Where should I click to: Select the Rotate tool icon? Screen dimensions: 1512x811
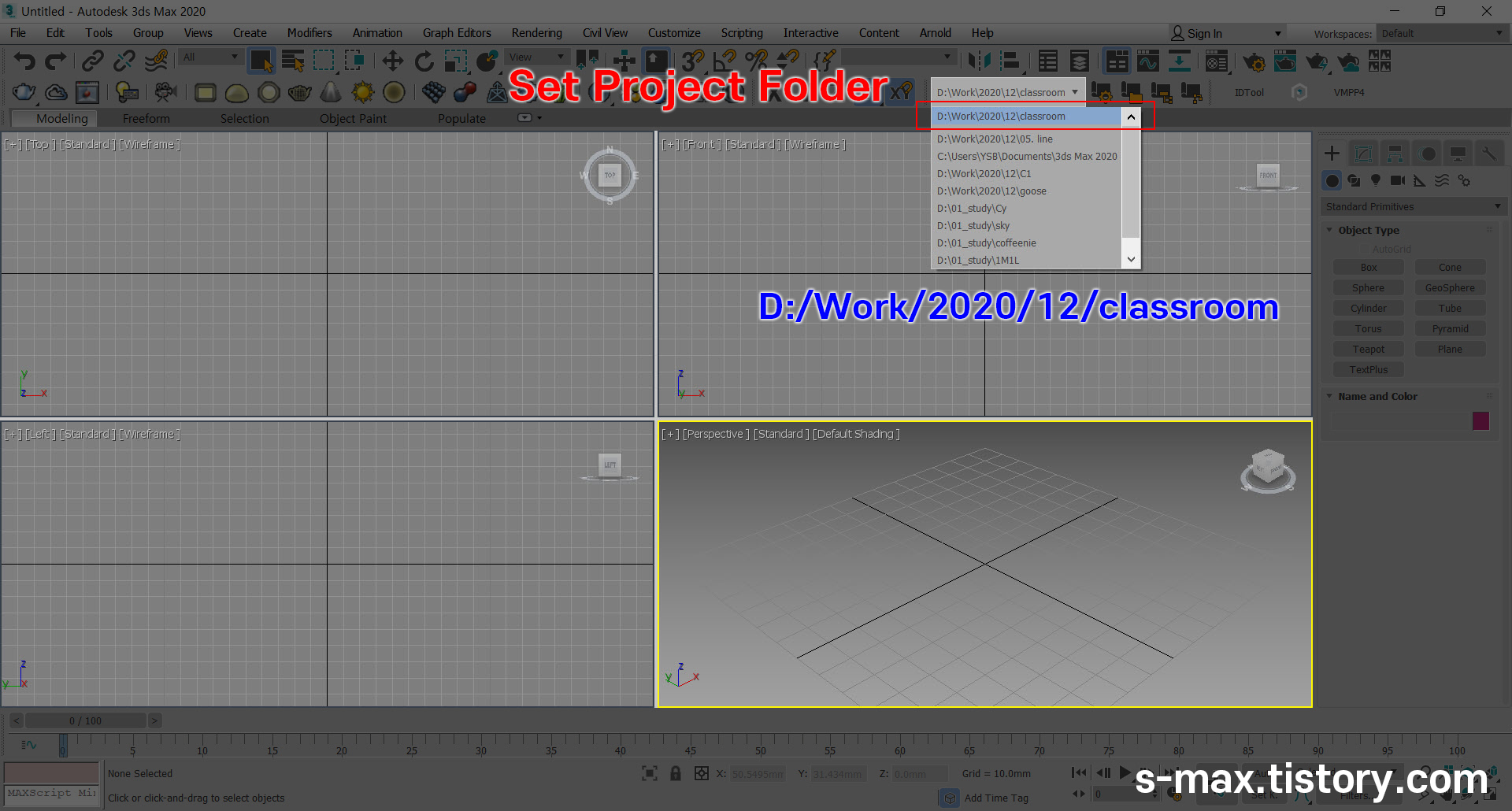click(x=424, y=61)
